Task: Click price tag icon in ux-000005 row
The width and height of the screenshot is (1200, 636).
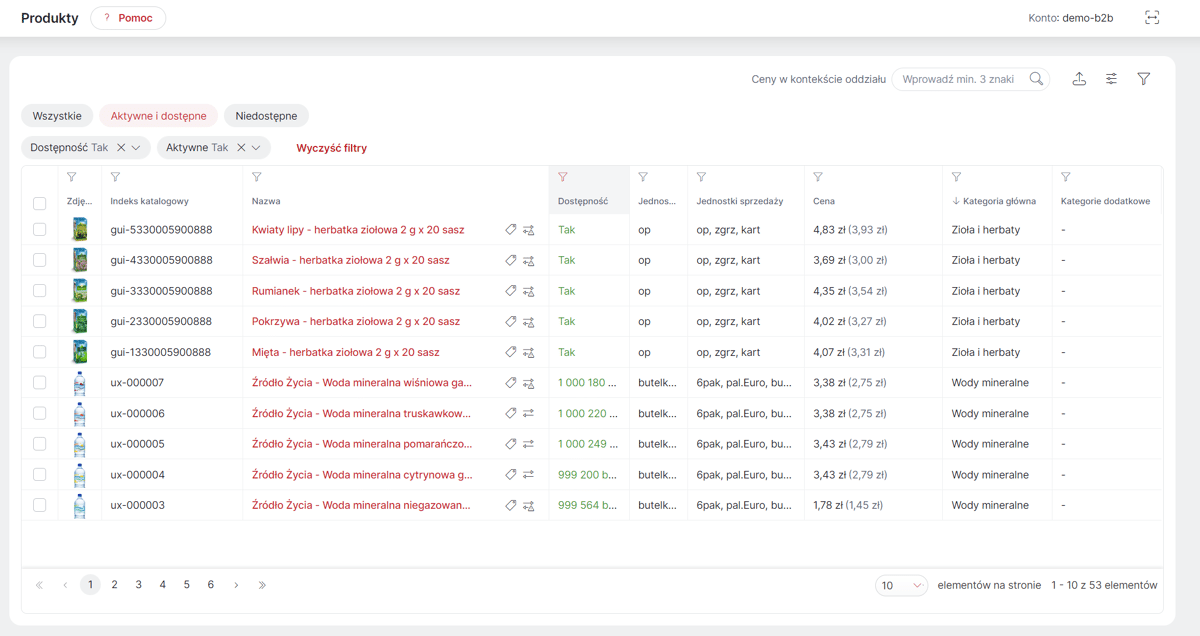Action: (x=511, y=444)
